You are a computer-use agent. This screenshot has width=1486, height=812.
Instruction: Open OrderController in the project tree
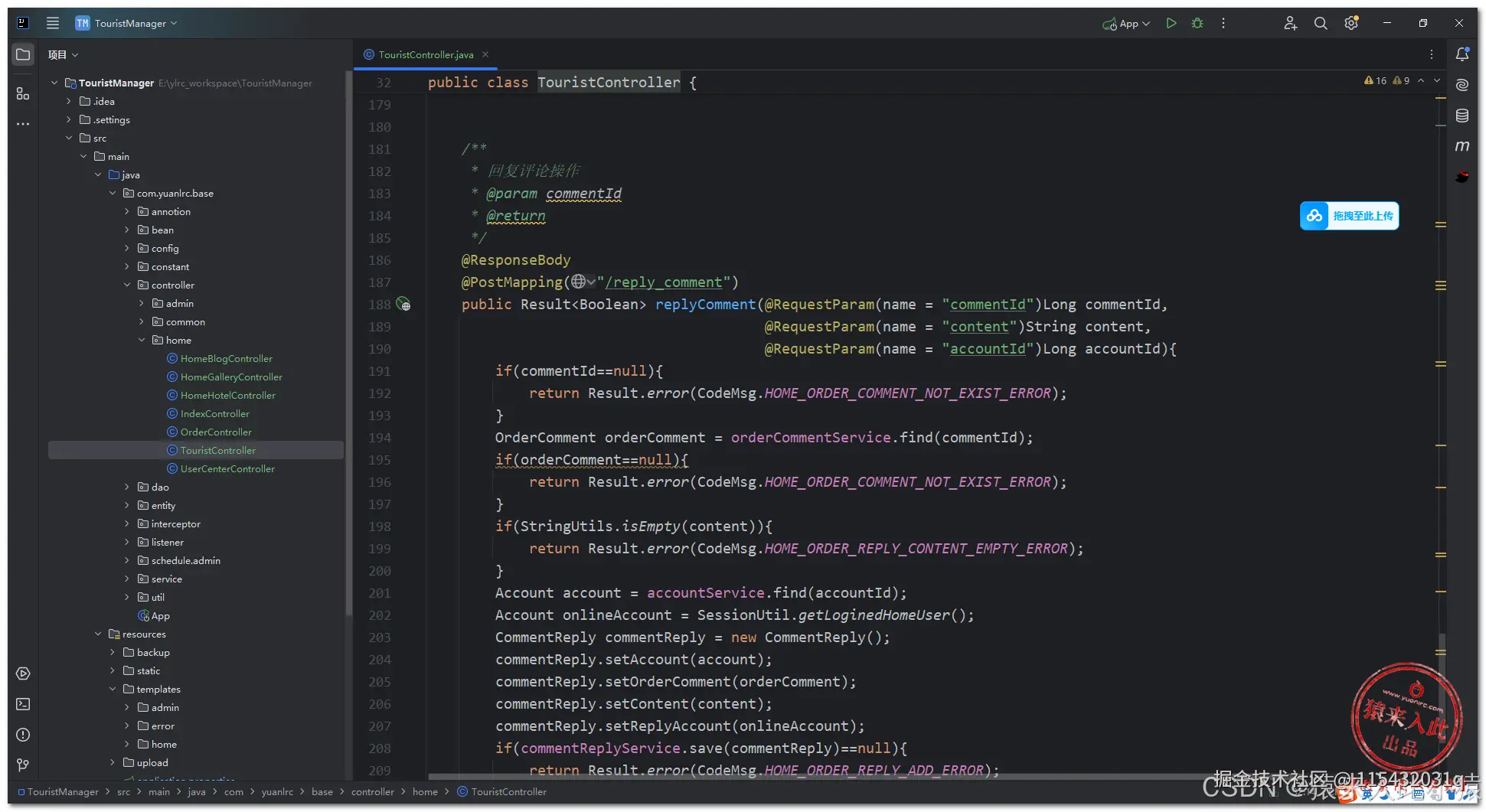coord(216,432)
